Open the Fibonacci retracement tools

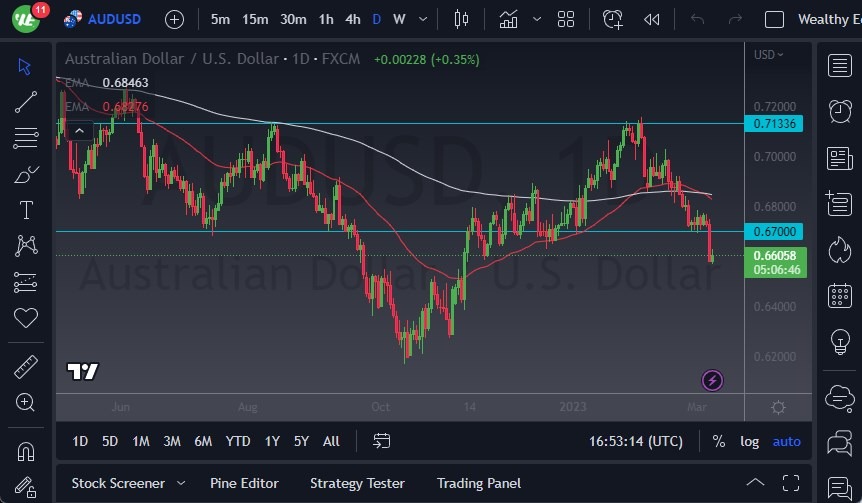click(x=26, y=137)
